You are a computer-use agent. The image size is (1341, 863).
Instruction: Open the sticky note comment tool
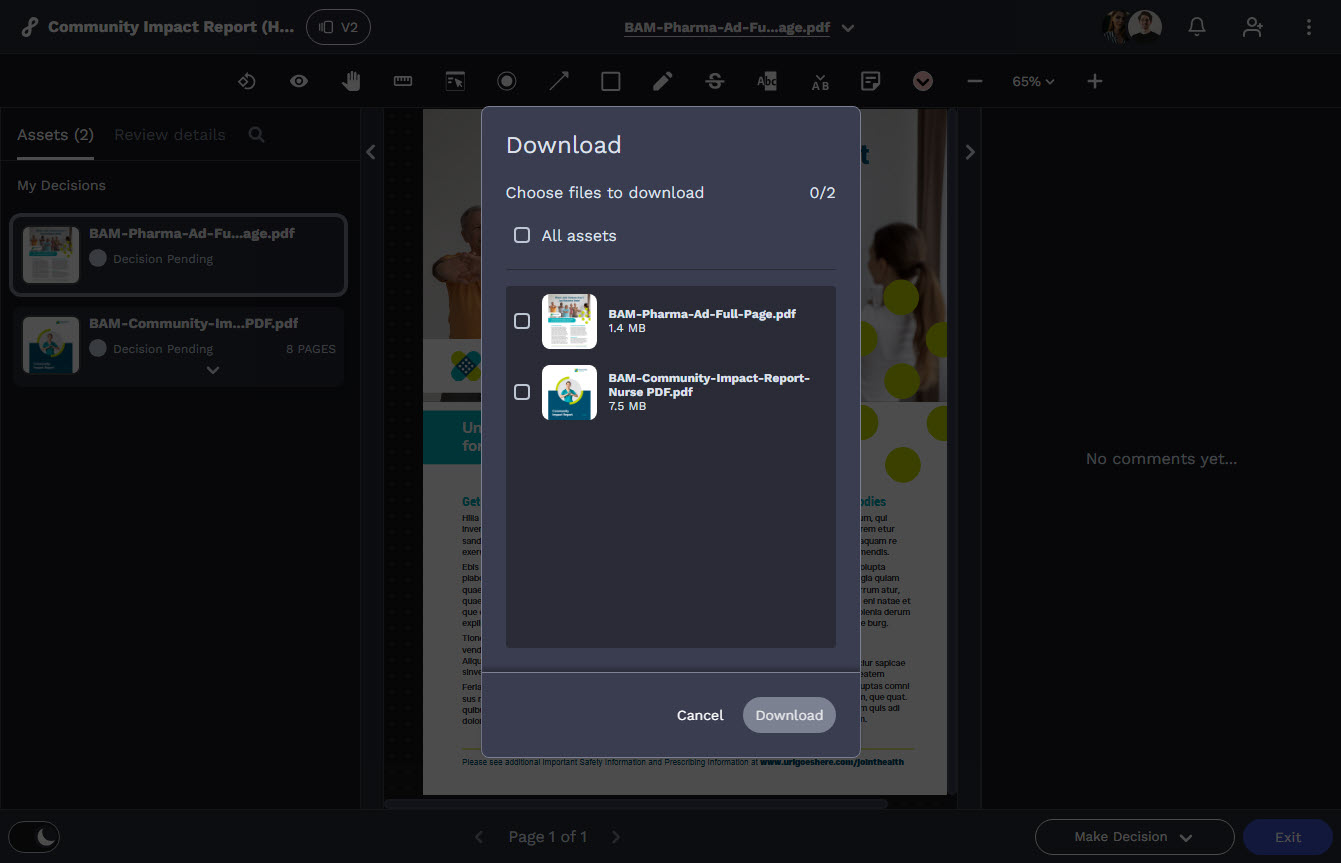[x=870, y=81]
